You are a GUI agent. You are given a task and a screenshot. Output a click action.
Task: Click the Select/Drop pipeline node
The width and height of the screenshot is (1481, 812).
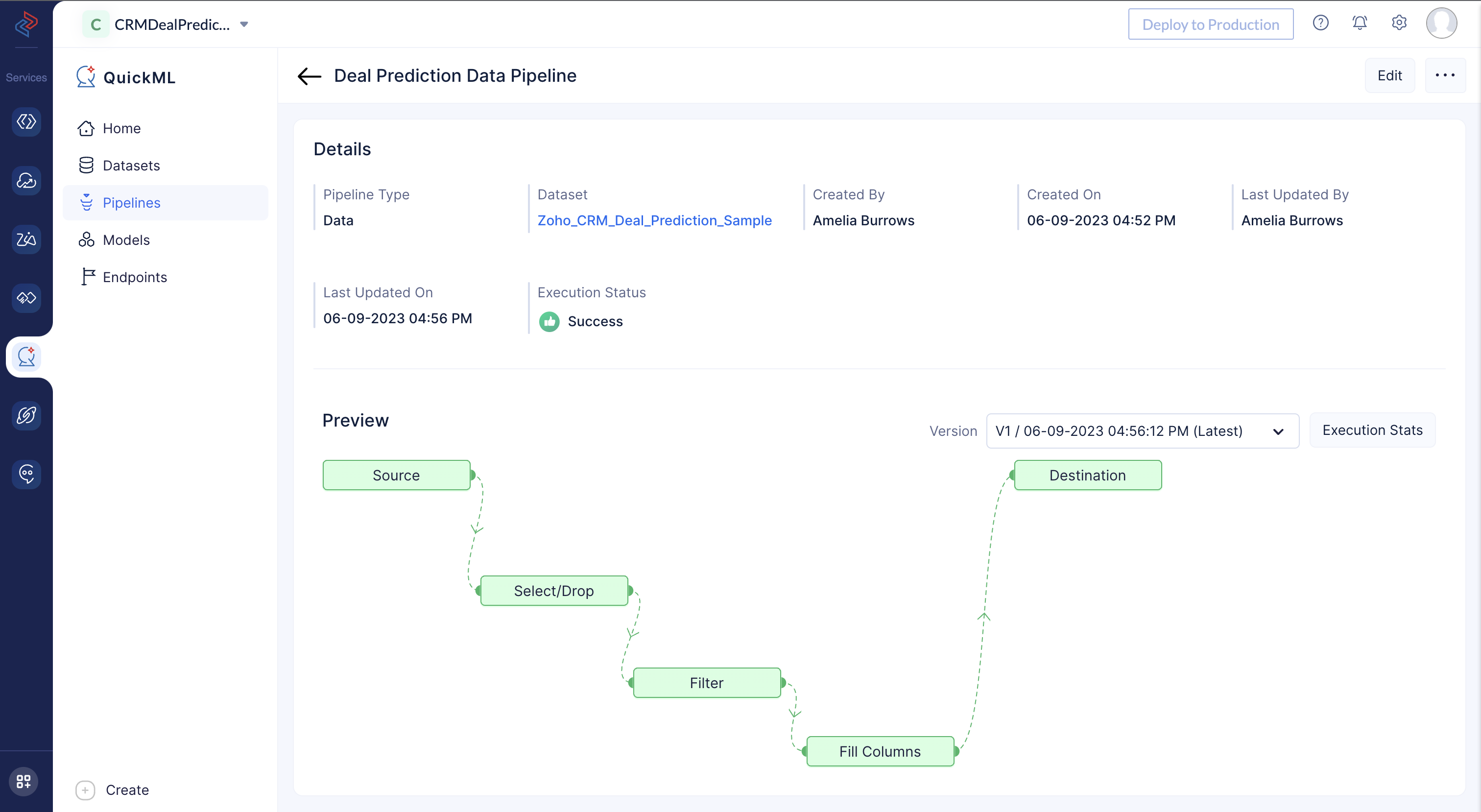point(554,590)
